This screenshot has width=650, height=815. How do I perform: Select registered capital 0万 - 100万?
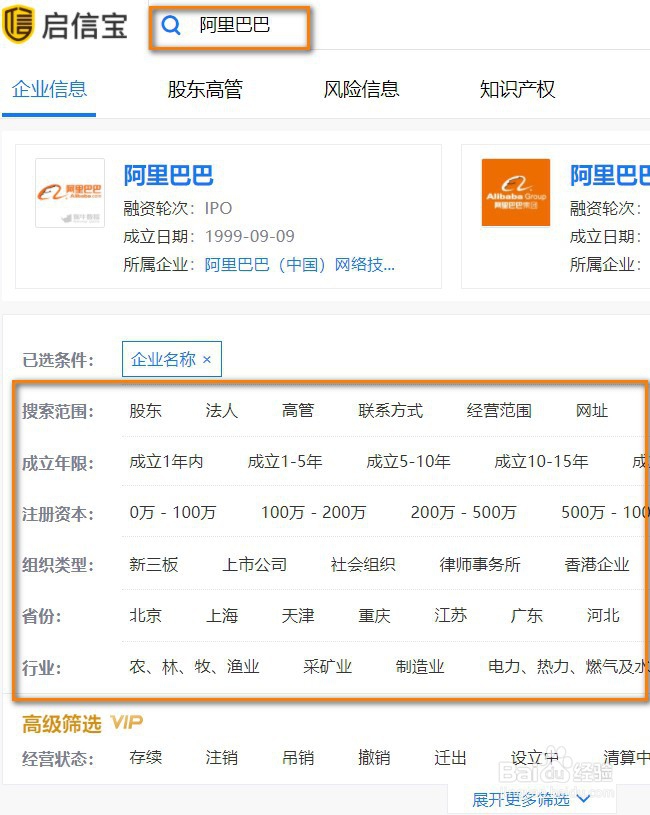(x=173, y=512)
